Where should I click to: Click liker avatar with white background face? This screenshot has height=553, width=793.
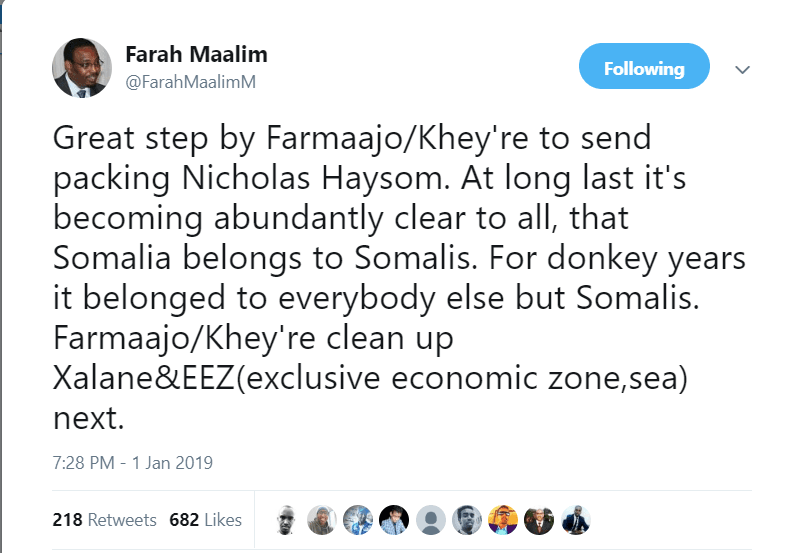coord(287,519)
